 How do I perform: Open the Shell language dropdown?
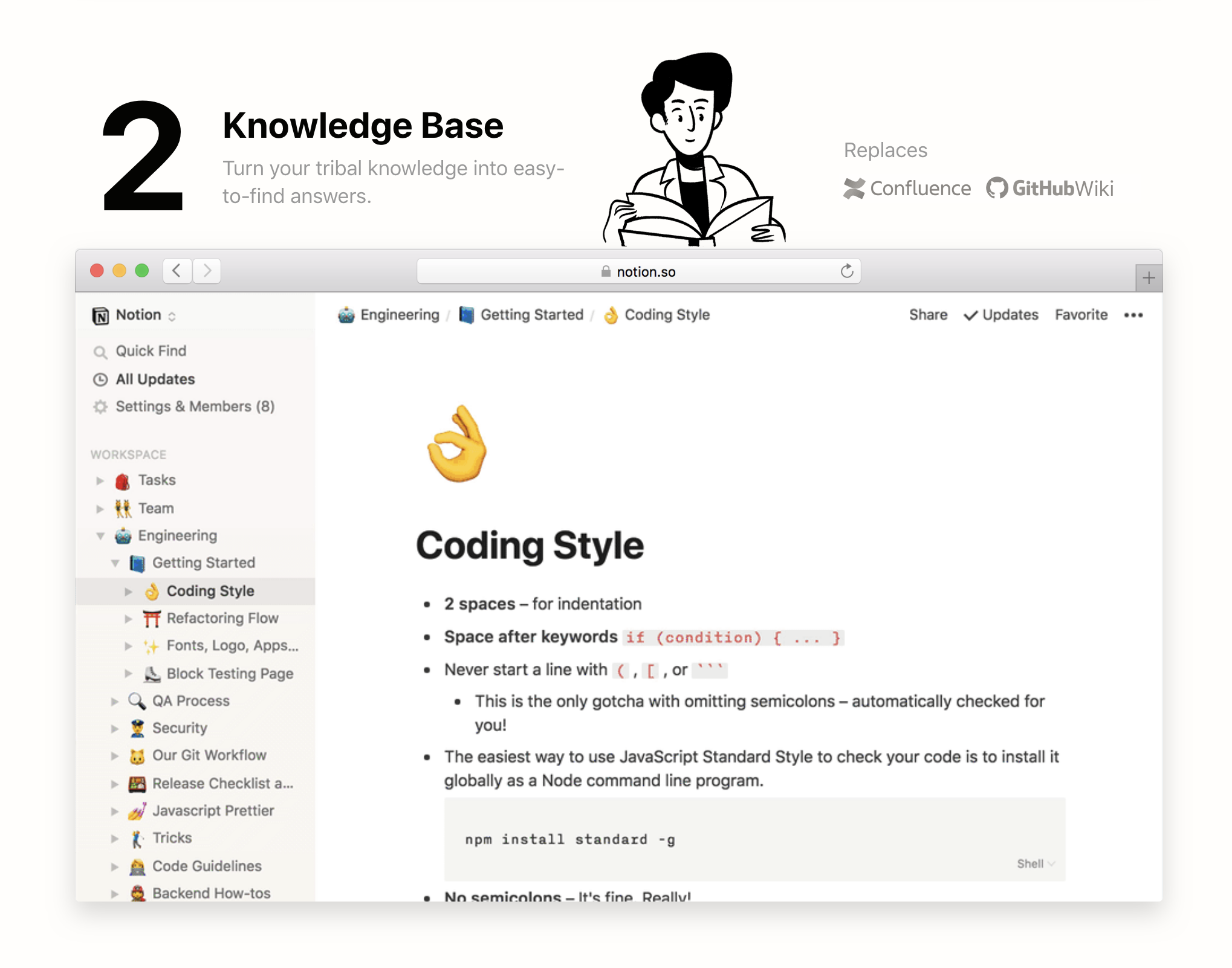(1035, 863)
